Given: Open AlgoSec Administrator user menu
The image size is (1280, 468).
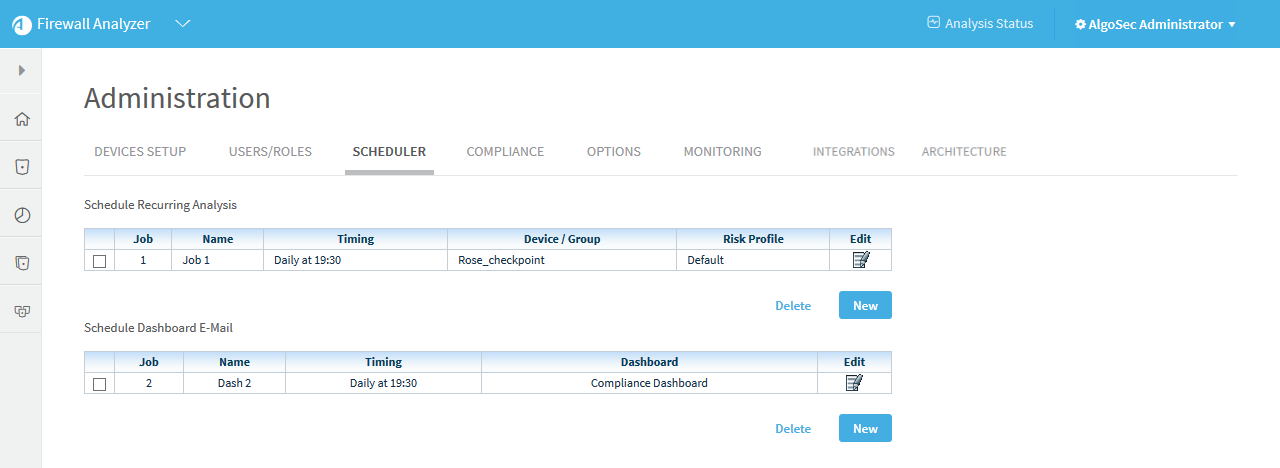Looking at the screenshot, I should click(x=1155, y=24).
